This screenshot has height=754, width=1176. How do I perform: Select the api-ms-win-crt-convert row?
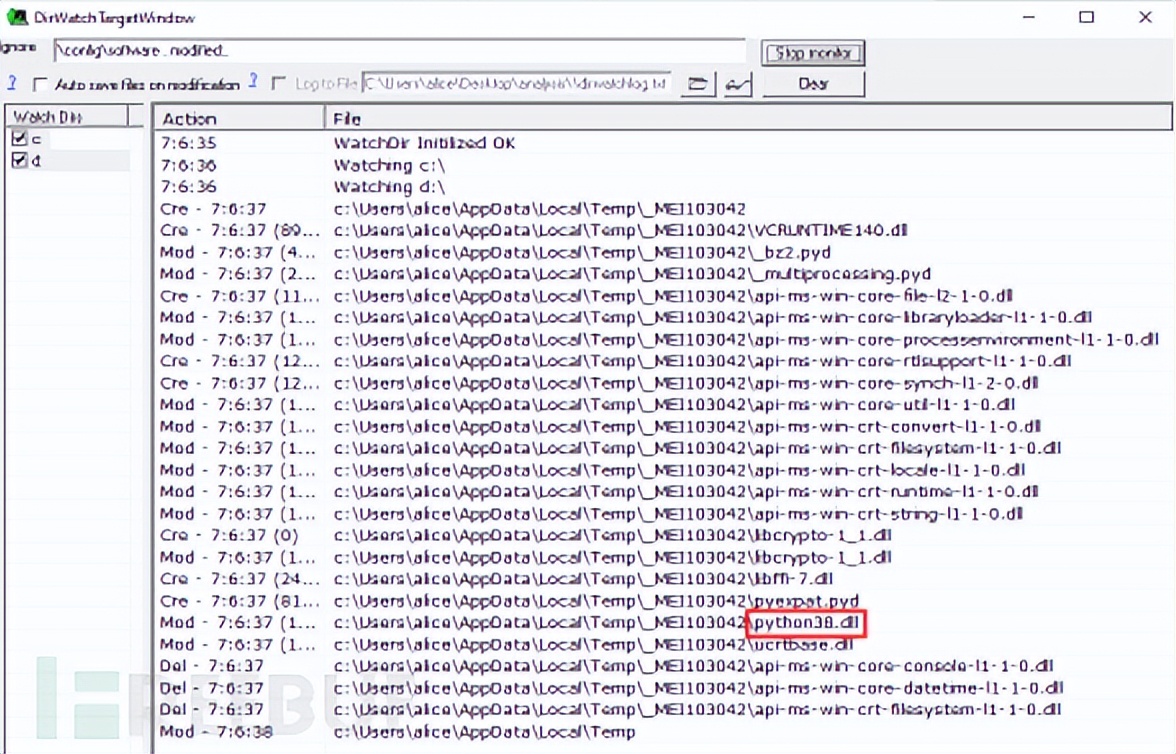(x=664, y=426)
